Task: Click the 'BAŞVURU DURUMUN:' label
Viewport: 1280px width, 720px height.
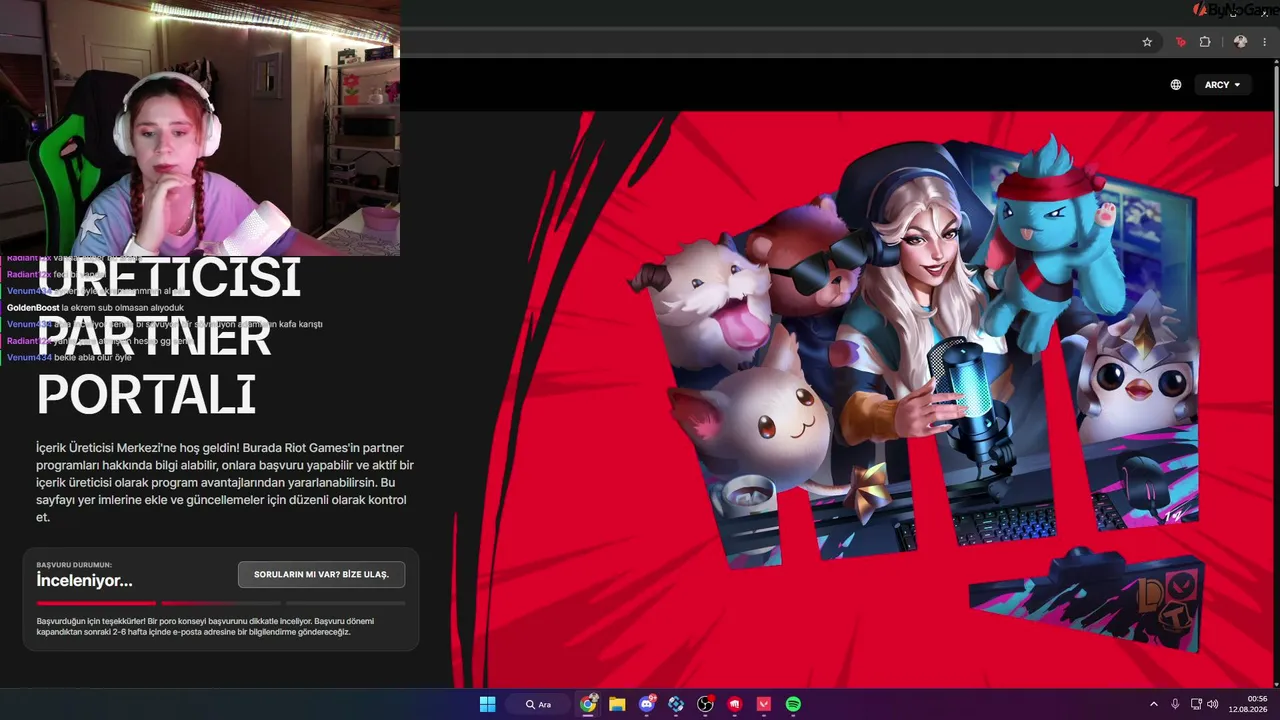Action: [74, 565]
